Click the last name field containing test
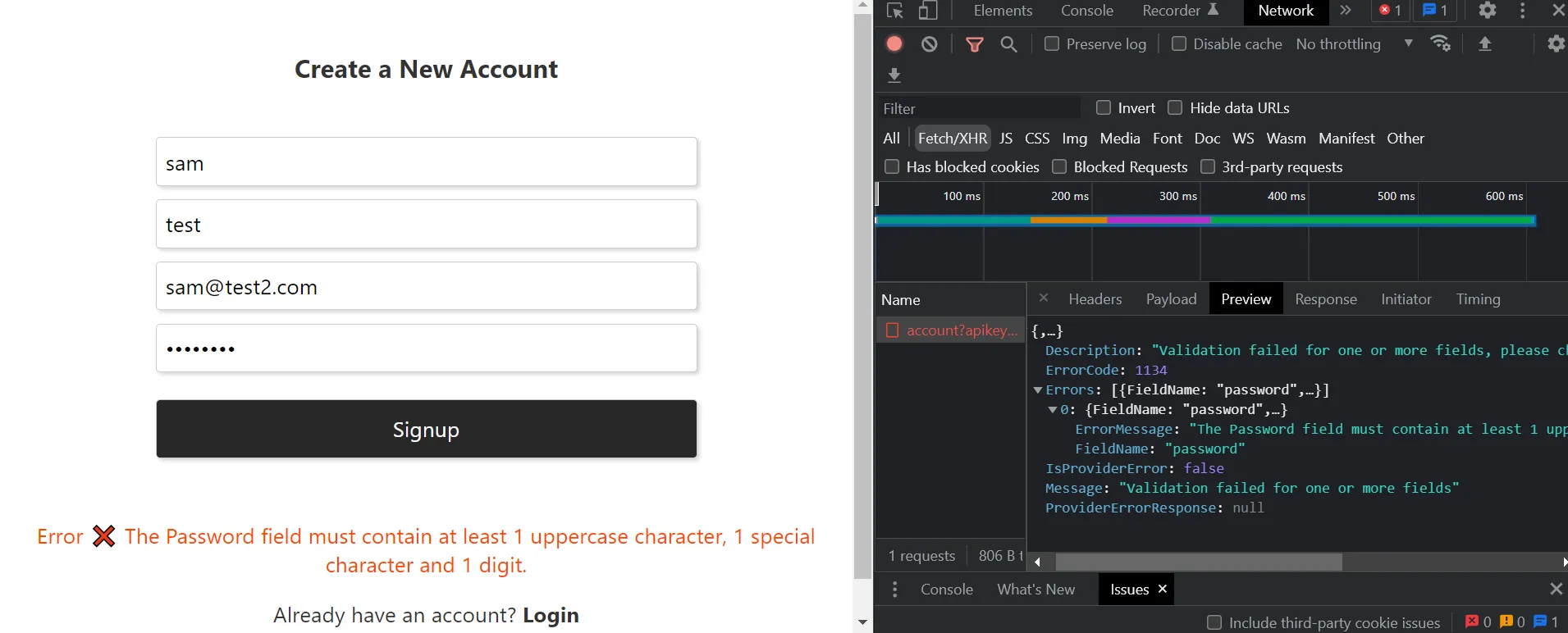The height and width of the screenshot is (633, 1568). pyautogui.click(x=427, y=225)
